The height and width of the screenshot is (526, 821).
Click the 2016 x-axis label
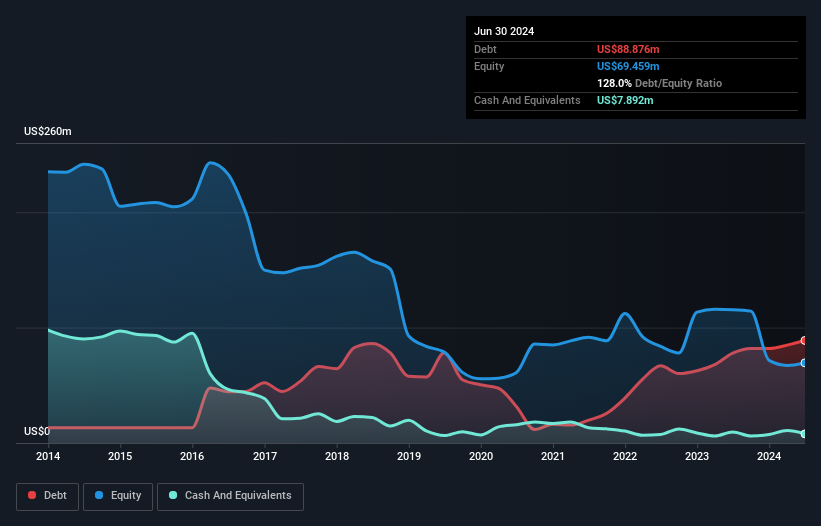(x=192, y=456)
